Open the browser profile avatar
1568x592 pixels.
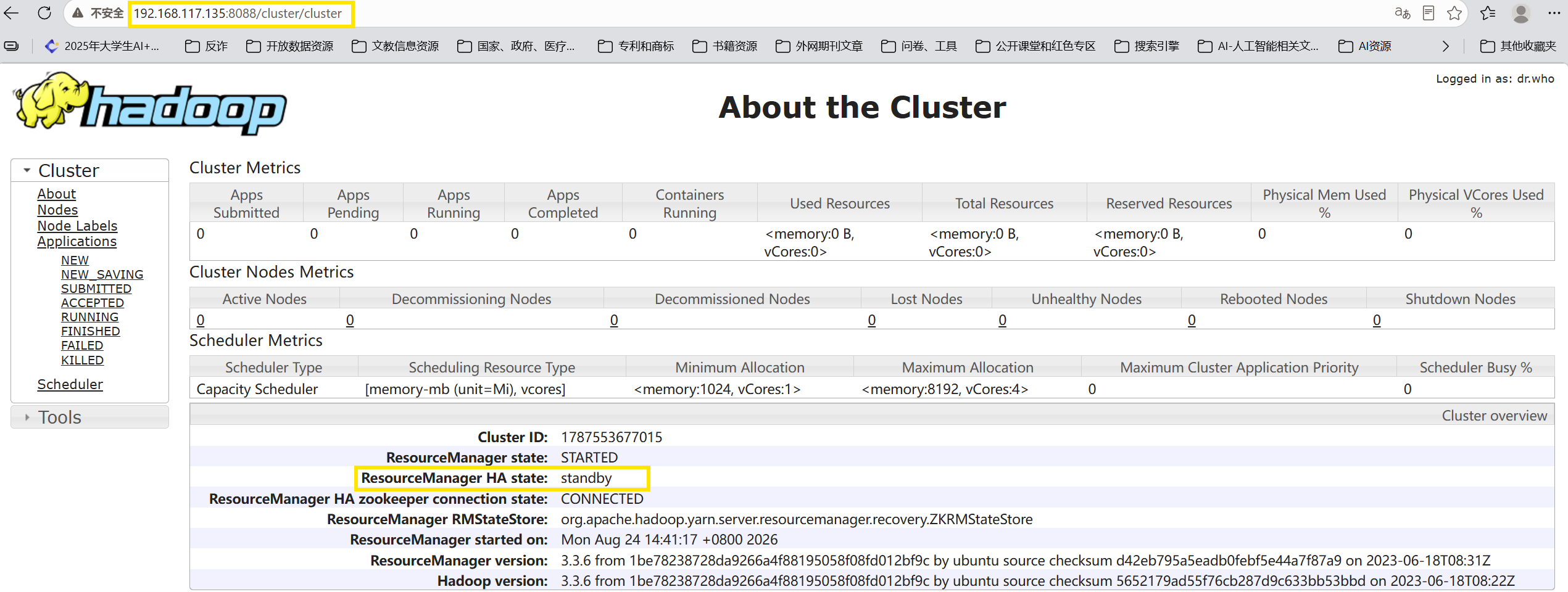[x=1521, y=13]
